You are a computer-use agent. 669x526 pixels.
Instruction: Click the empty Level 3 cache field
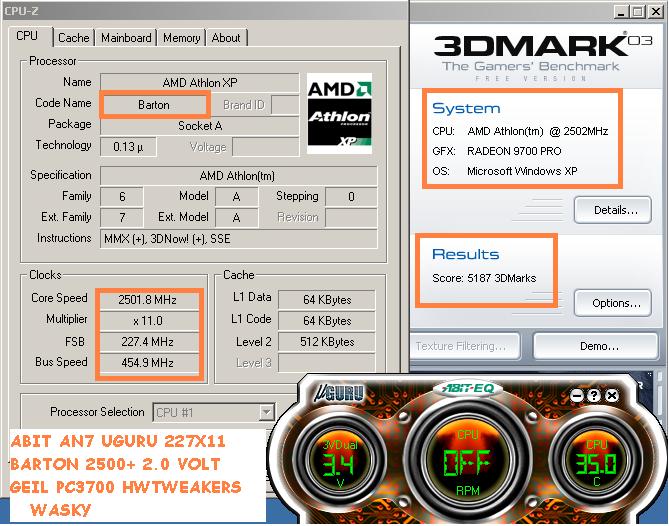[x=327, y=363]
